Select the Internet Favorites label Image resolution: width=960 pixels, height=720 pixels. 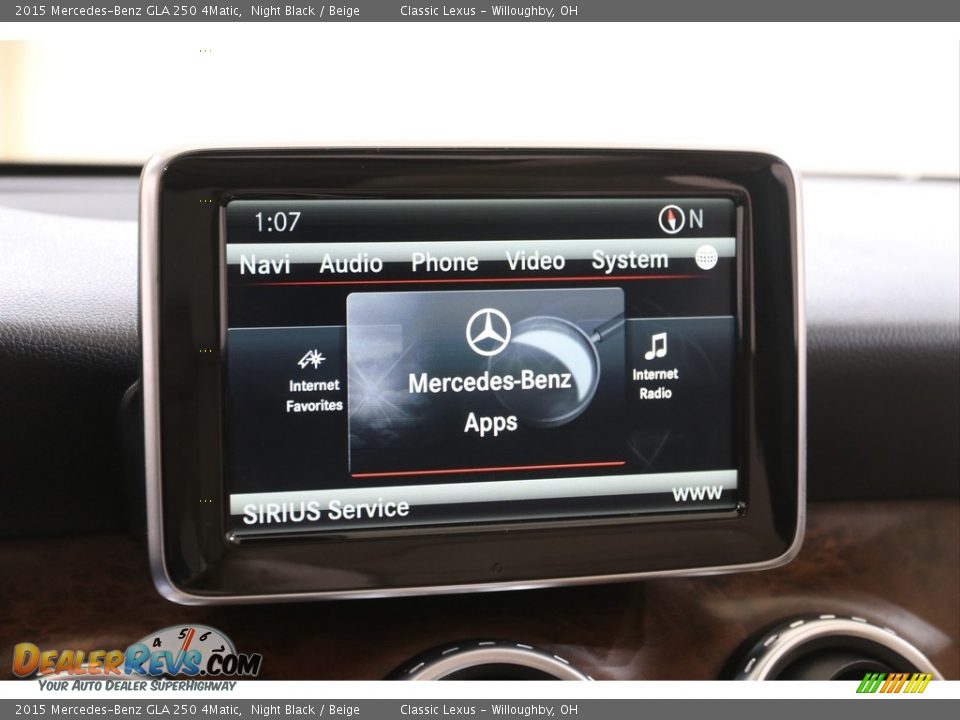tap(314, 396)
